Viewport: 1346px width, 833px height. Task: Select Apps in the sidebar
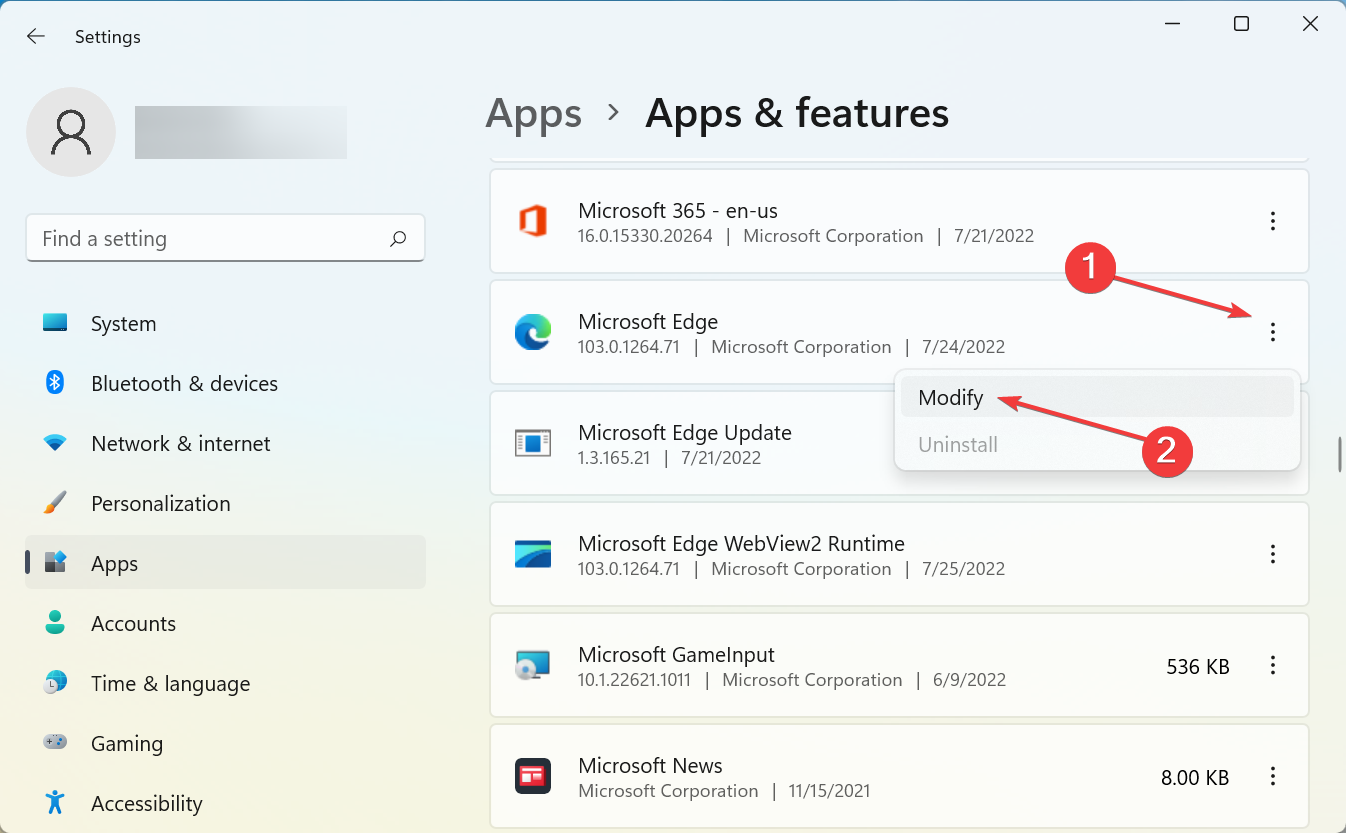pos(225,564)
